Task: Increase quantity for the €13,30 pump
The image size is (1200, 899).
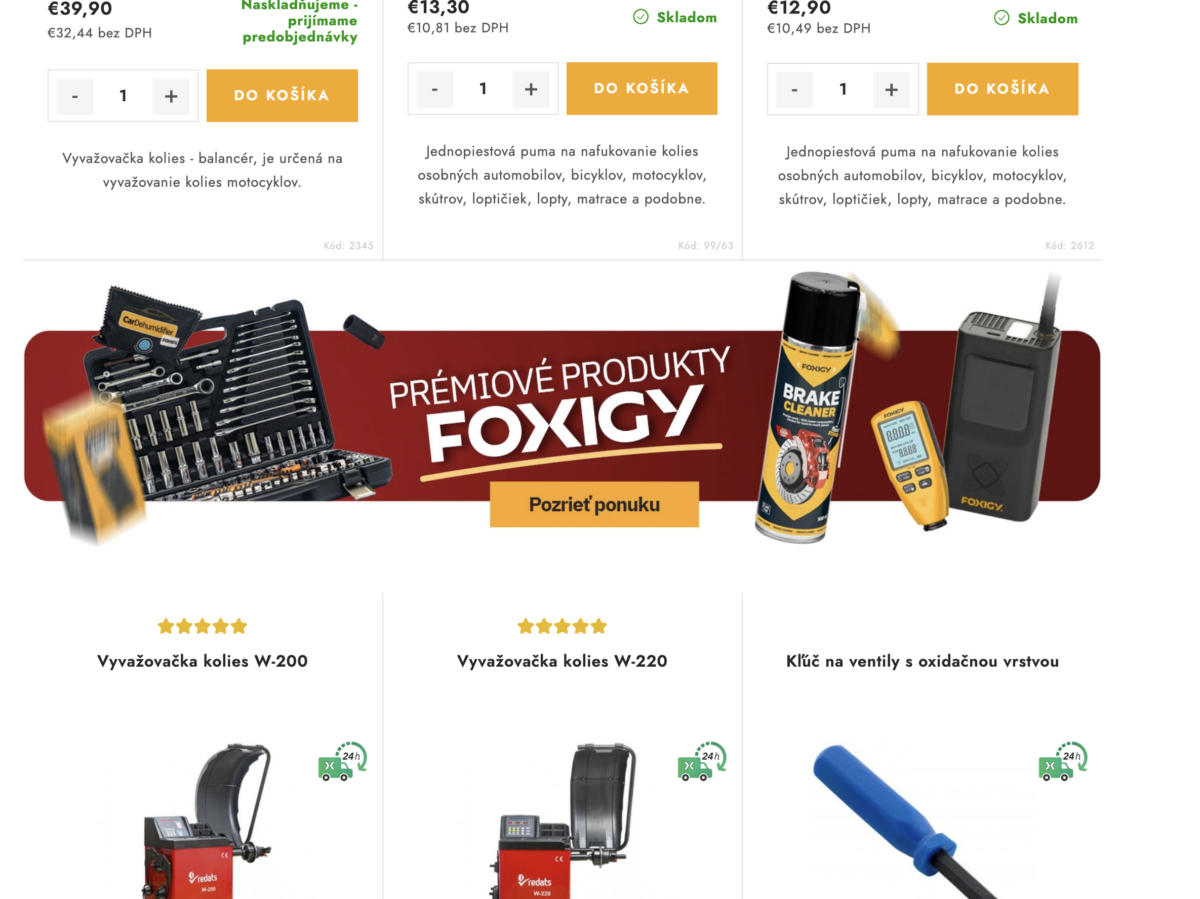Action: 531,89
